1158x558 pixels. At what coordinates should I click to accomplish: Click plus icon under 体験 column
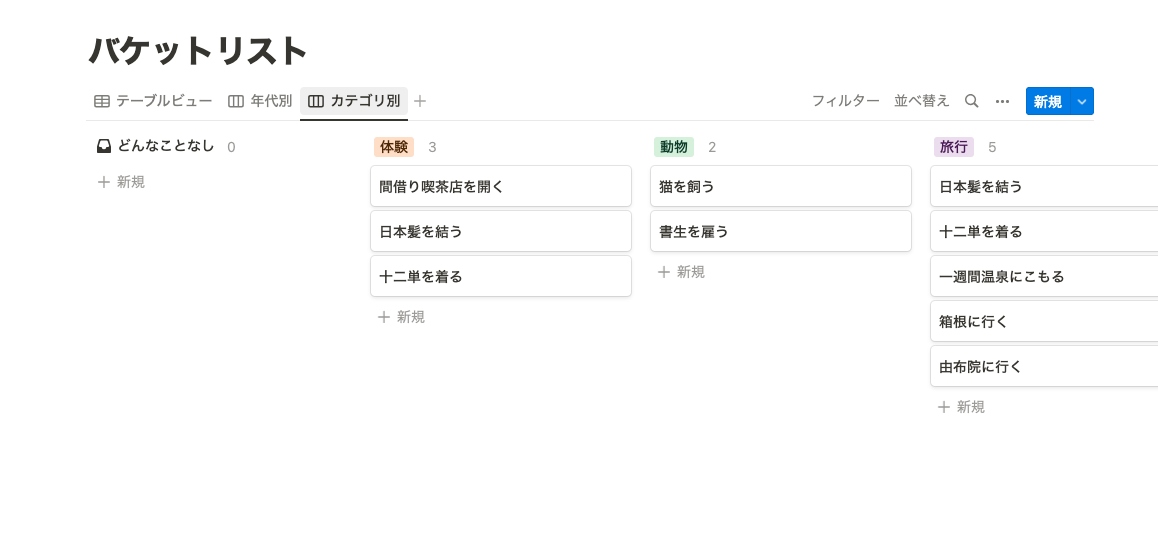point(383,317)
